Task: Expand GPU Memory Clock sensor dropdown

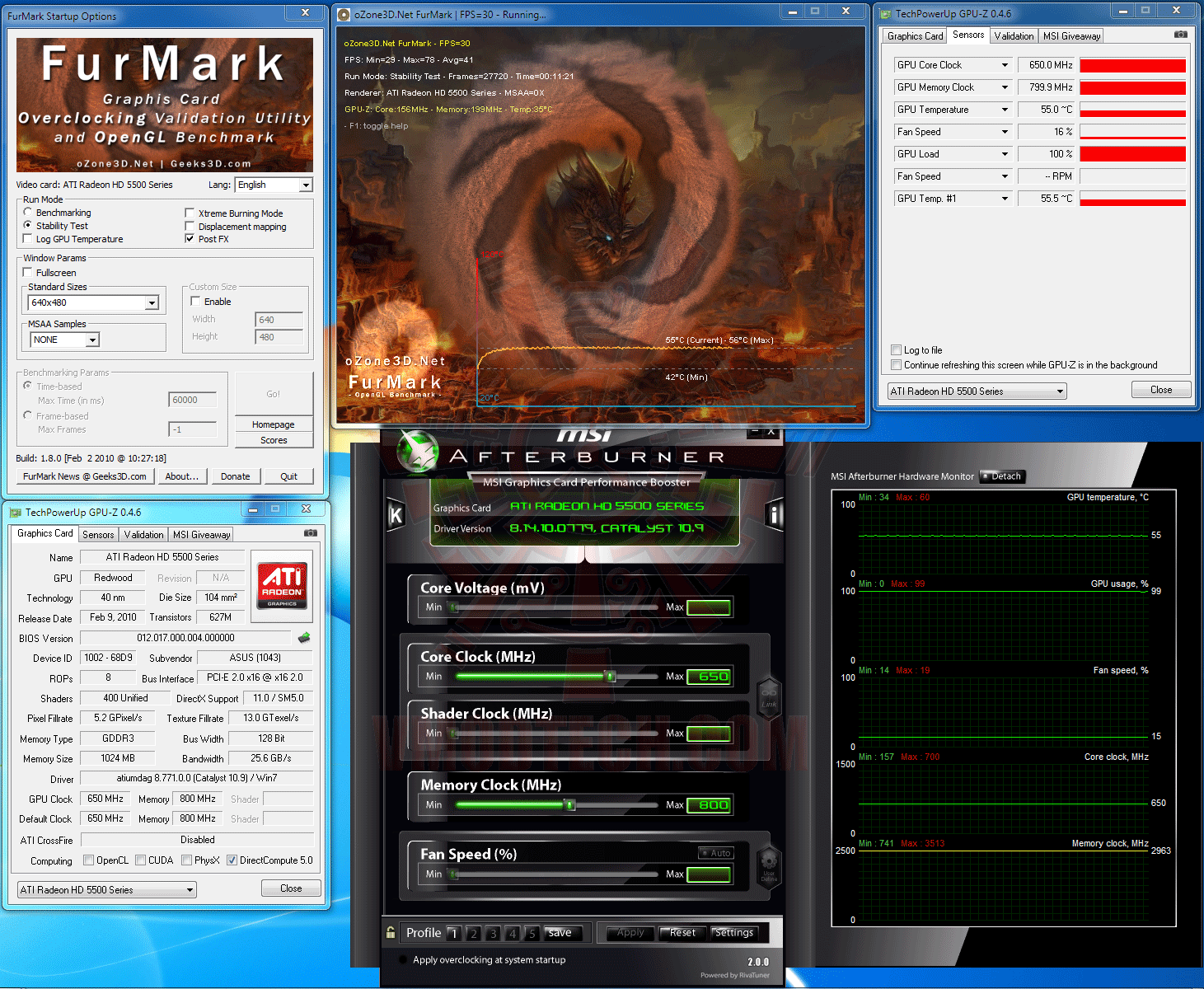Action: [x=1005, y=87]
